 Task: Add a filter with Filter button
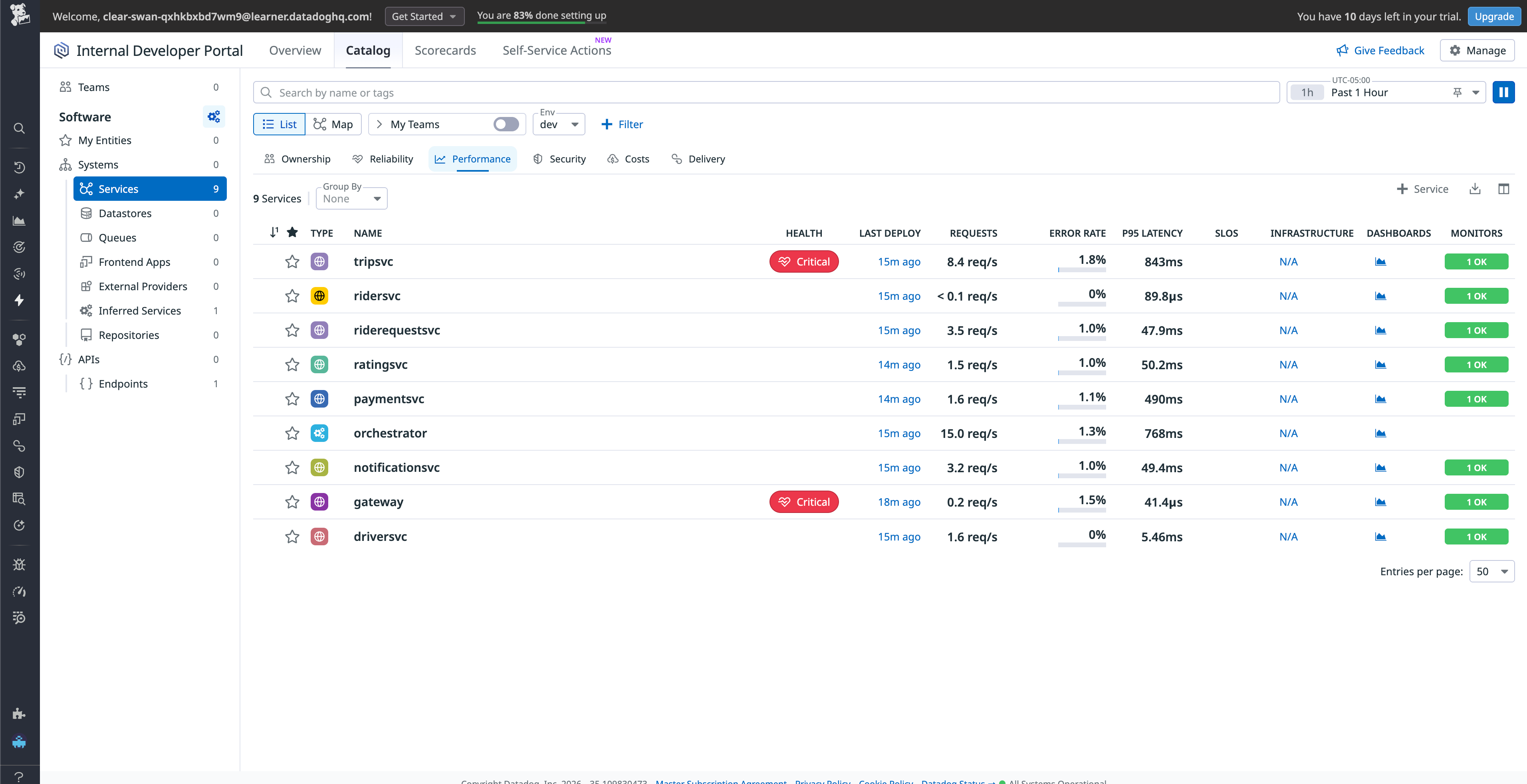point(622,124)
